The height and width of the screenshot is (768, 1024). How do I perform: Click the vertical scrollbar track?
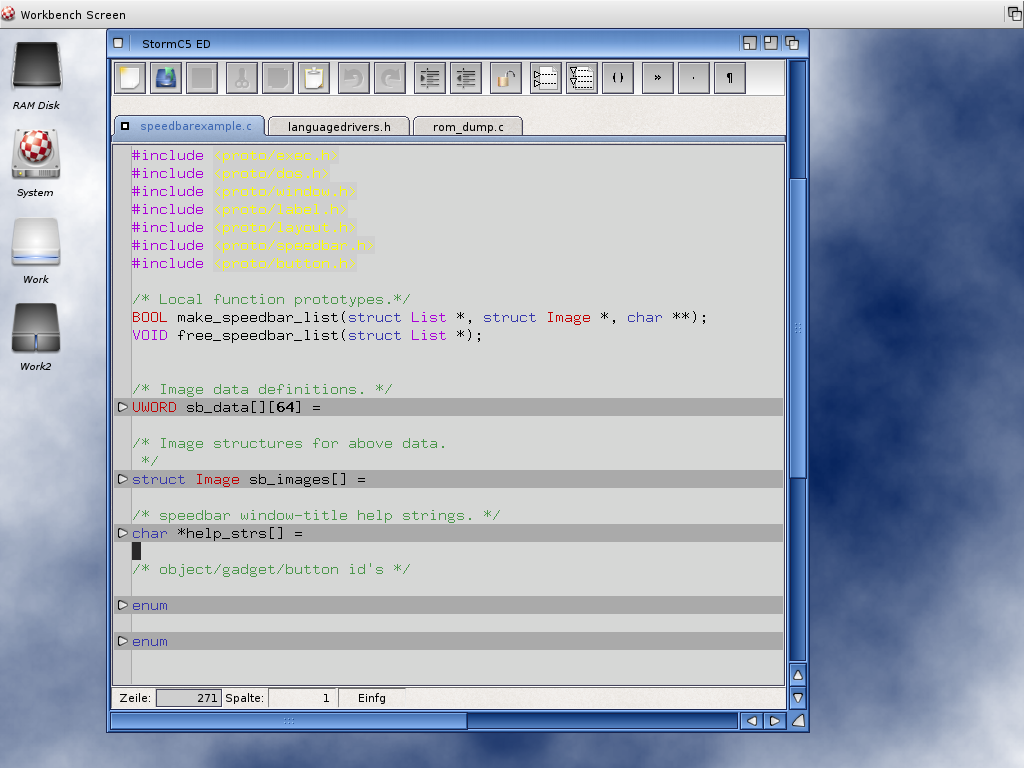797,570
